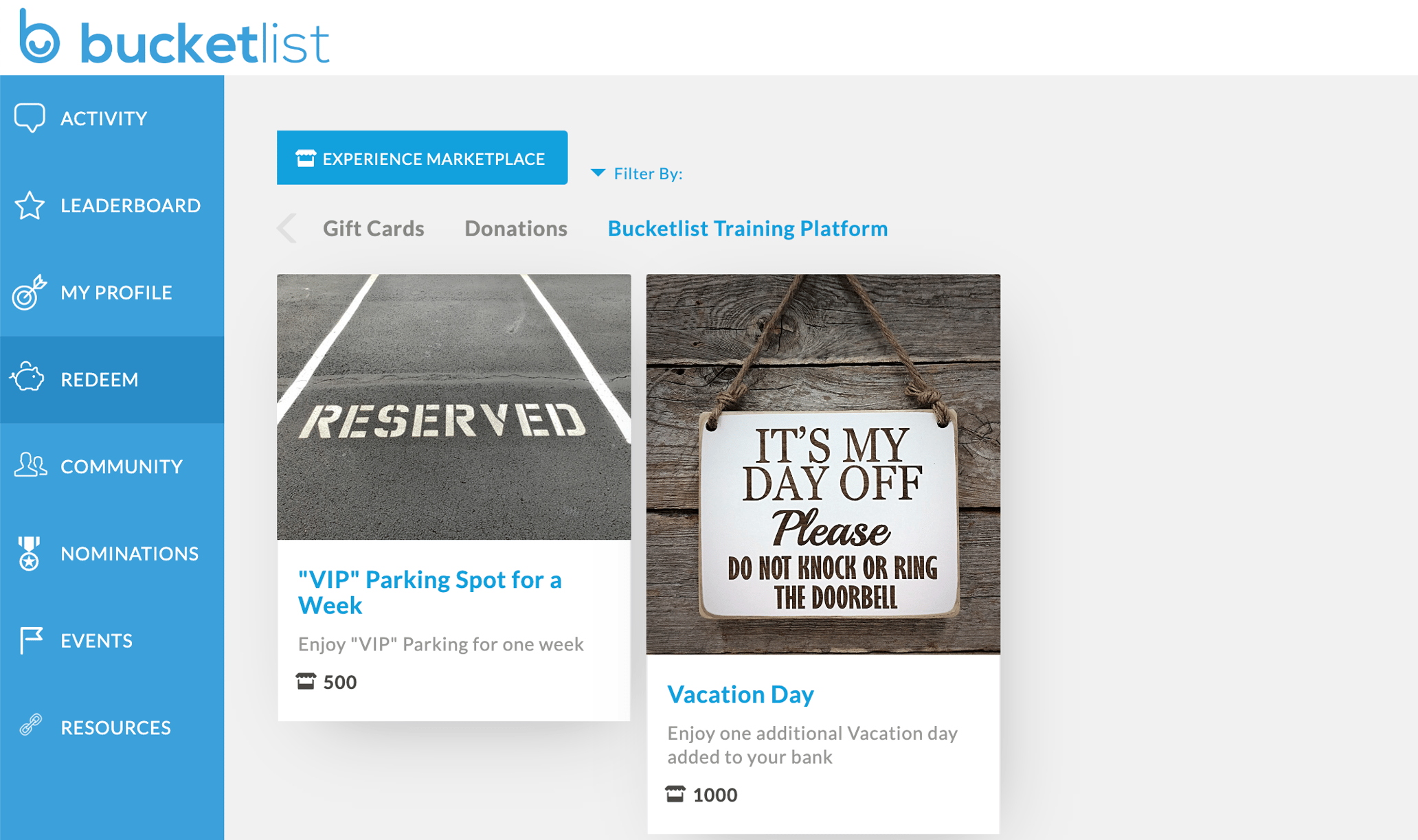Click the Reserved parking spot image
1418x840 pixels.
pos(453,407)
